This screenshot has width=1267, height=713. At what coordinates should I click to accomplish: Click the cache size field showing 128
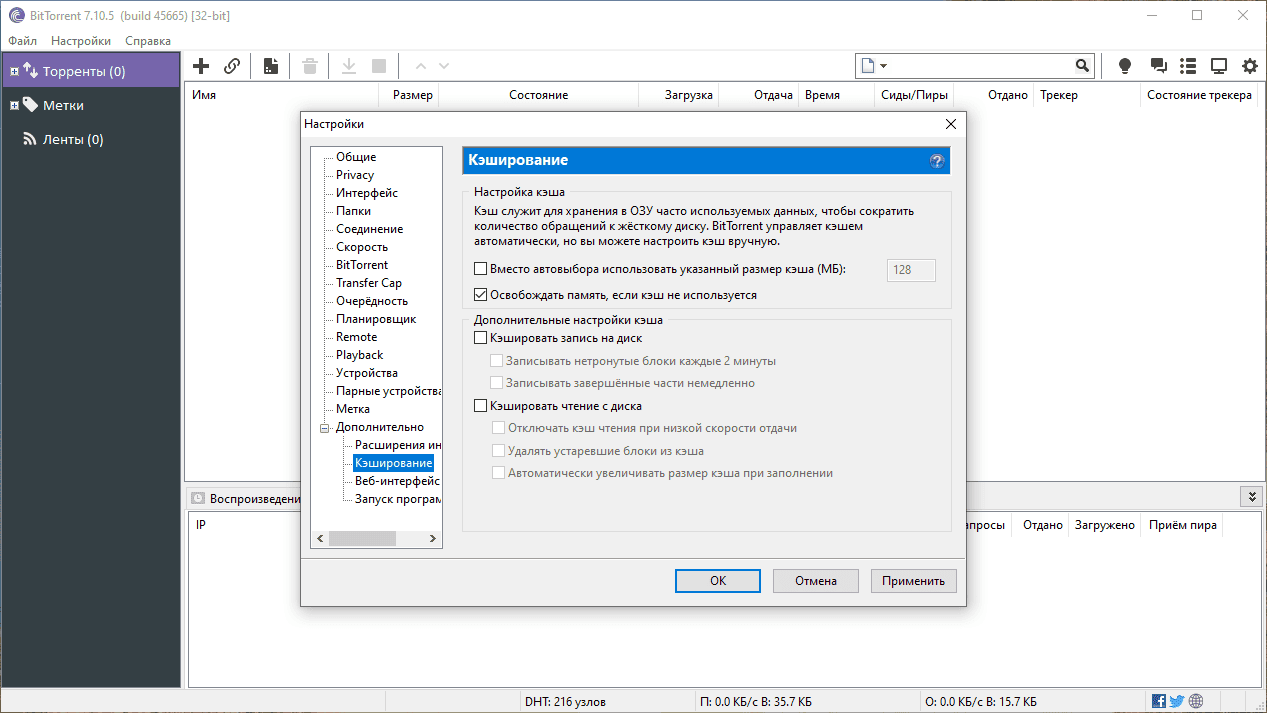911,270
